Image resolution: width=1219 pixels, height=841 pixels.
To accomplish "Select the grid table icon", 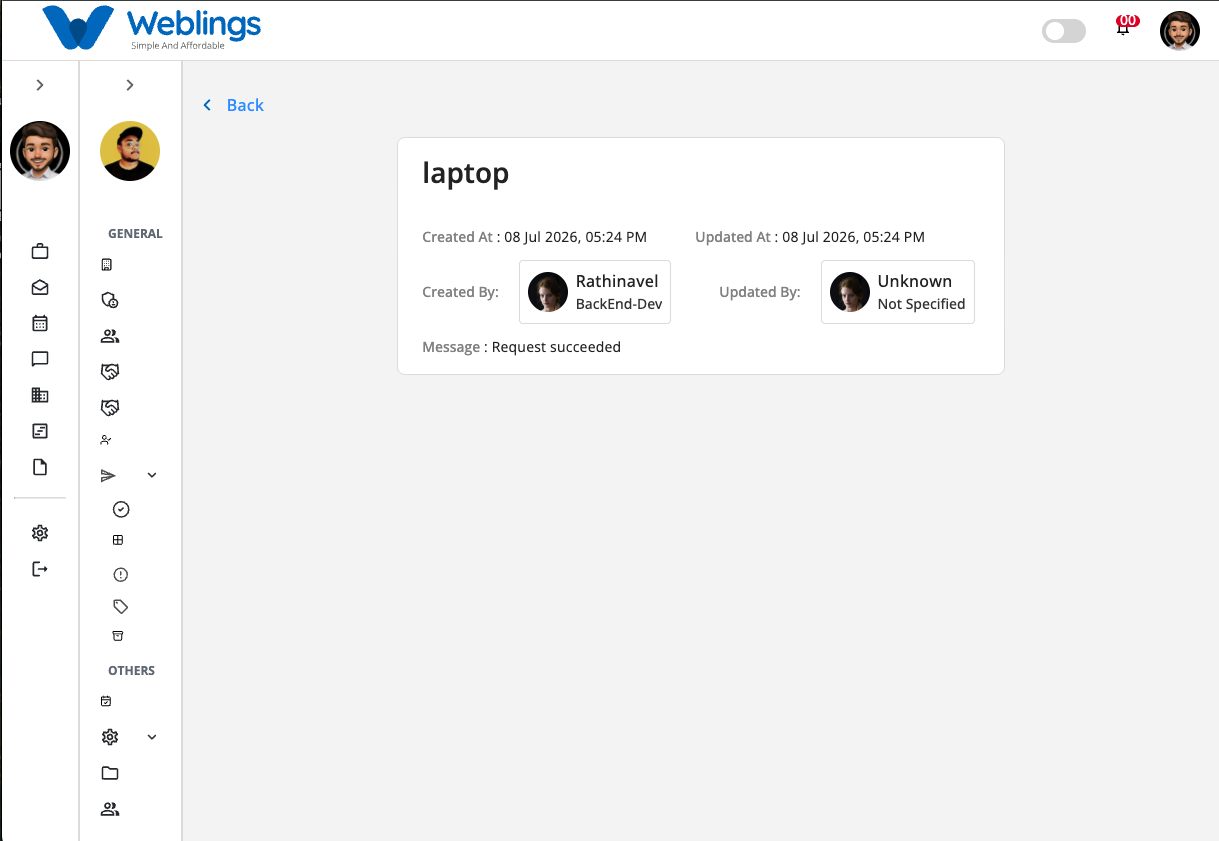I will pyautogui.click(x=118, y=540).
